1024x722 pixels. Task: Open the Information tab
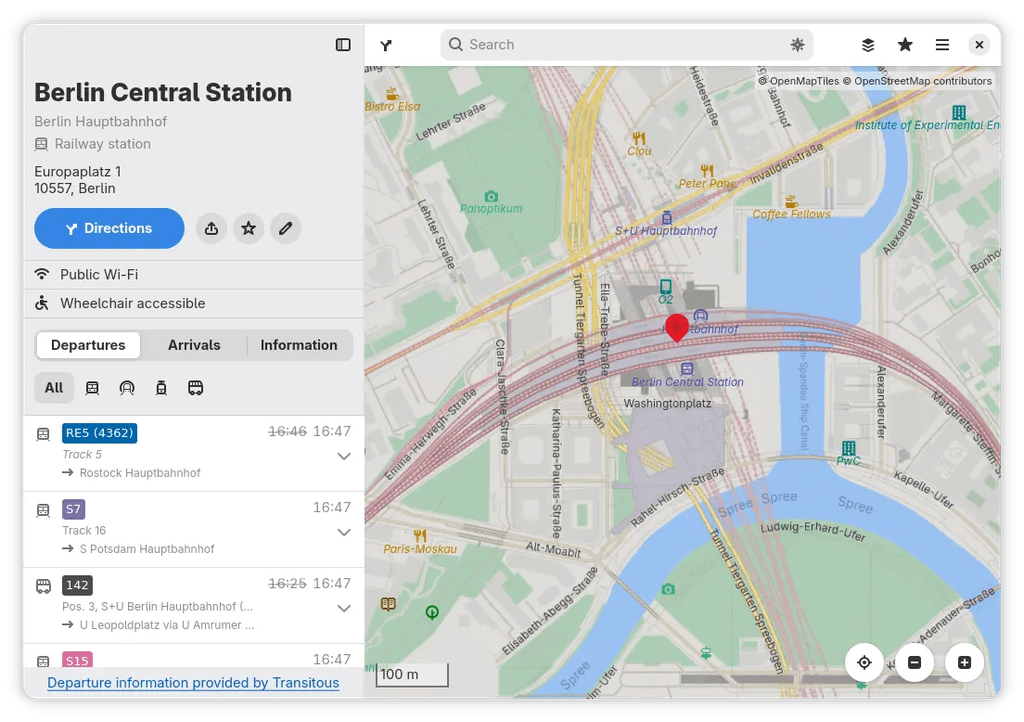(x=299, y=345)
